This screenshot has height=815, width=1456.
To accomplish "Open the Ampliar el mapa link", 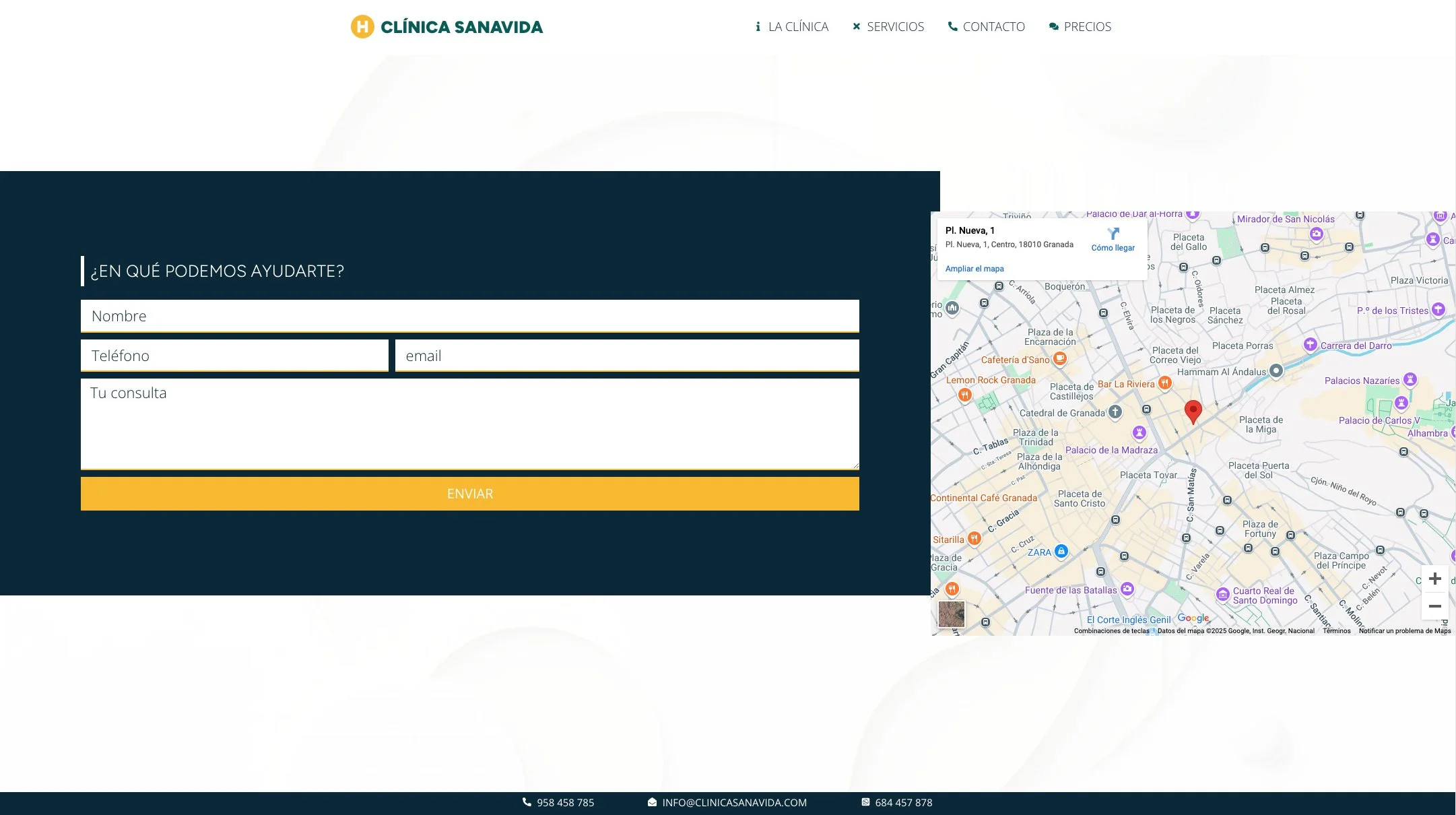I will [974, 268].
